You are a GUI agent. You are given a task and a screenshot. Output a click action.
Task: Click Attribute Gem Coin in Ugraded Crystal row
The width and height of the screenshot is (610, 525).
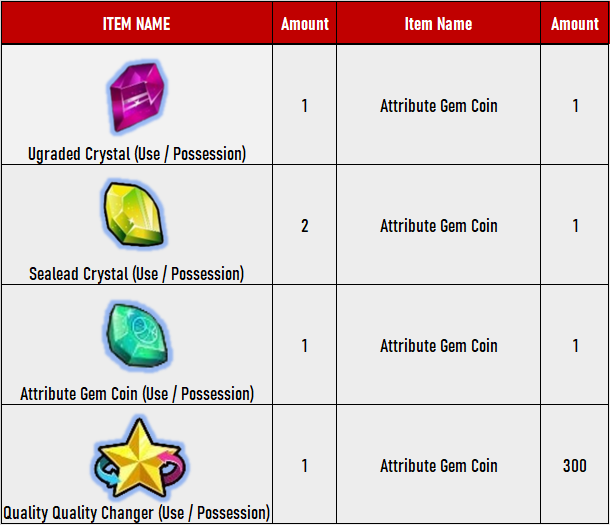[x=439, y=106]
